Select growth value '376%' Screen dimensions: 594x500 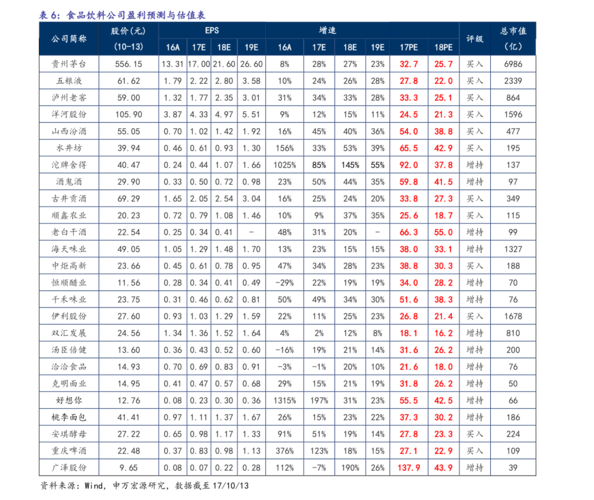[x=284, y=451]
